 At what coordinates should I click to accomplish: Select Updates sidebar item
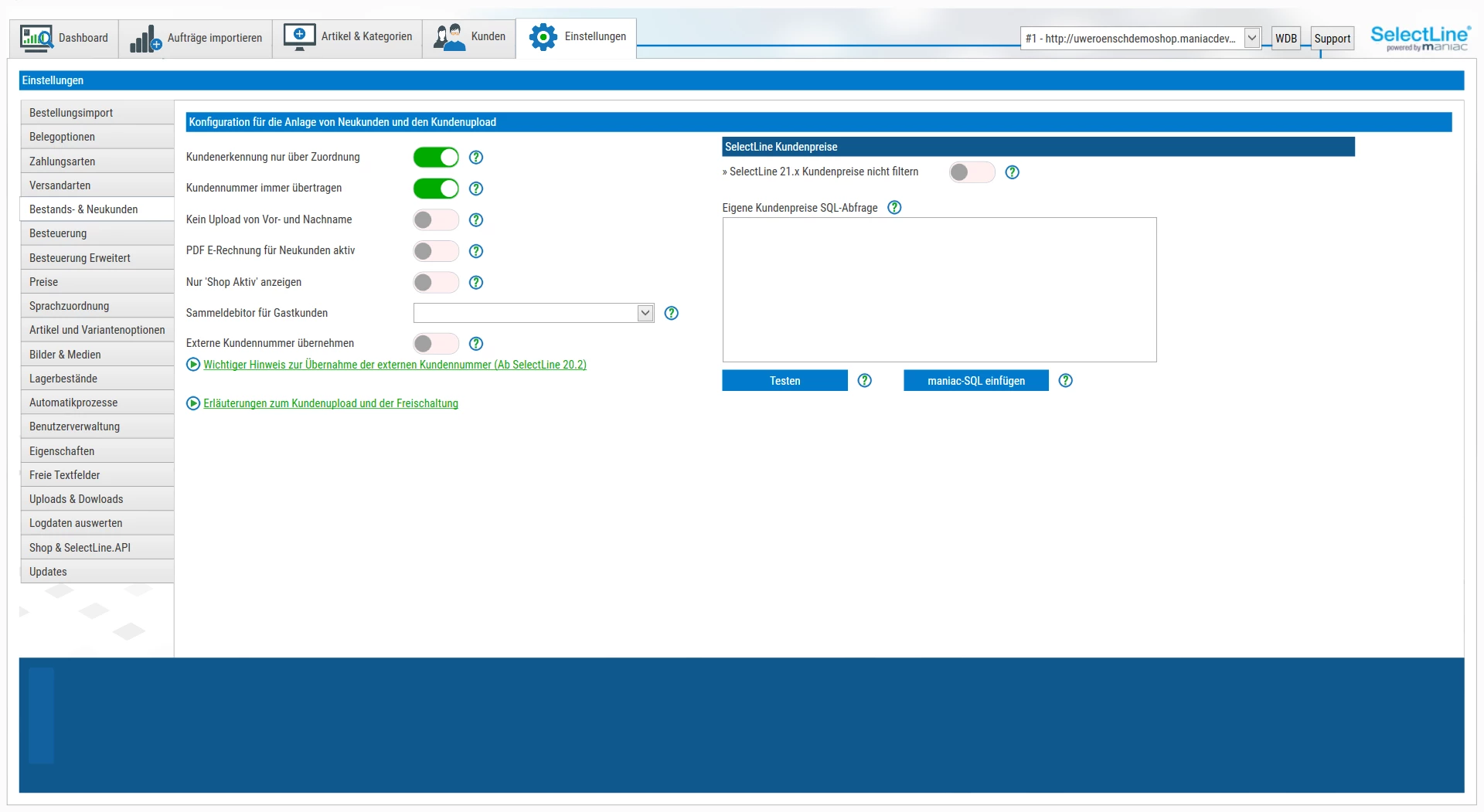point(97,572)
